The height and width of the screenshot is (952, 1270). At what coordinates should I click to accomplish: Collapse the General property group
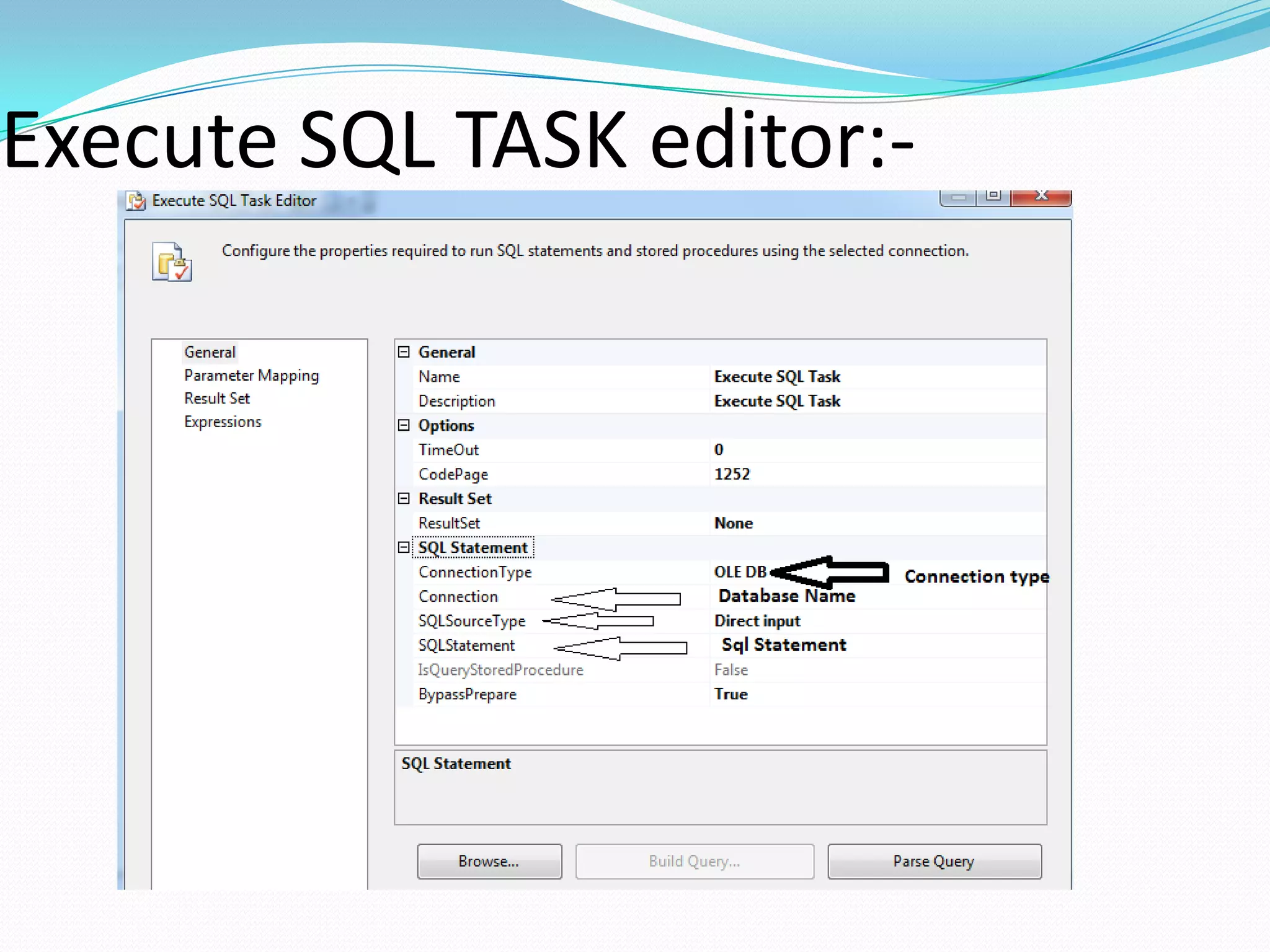(x=404, y=352)
